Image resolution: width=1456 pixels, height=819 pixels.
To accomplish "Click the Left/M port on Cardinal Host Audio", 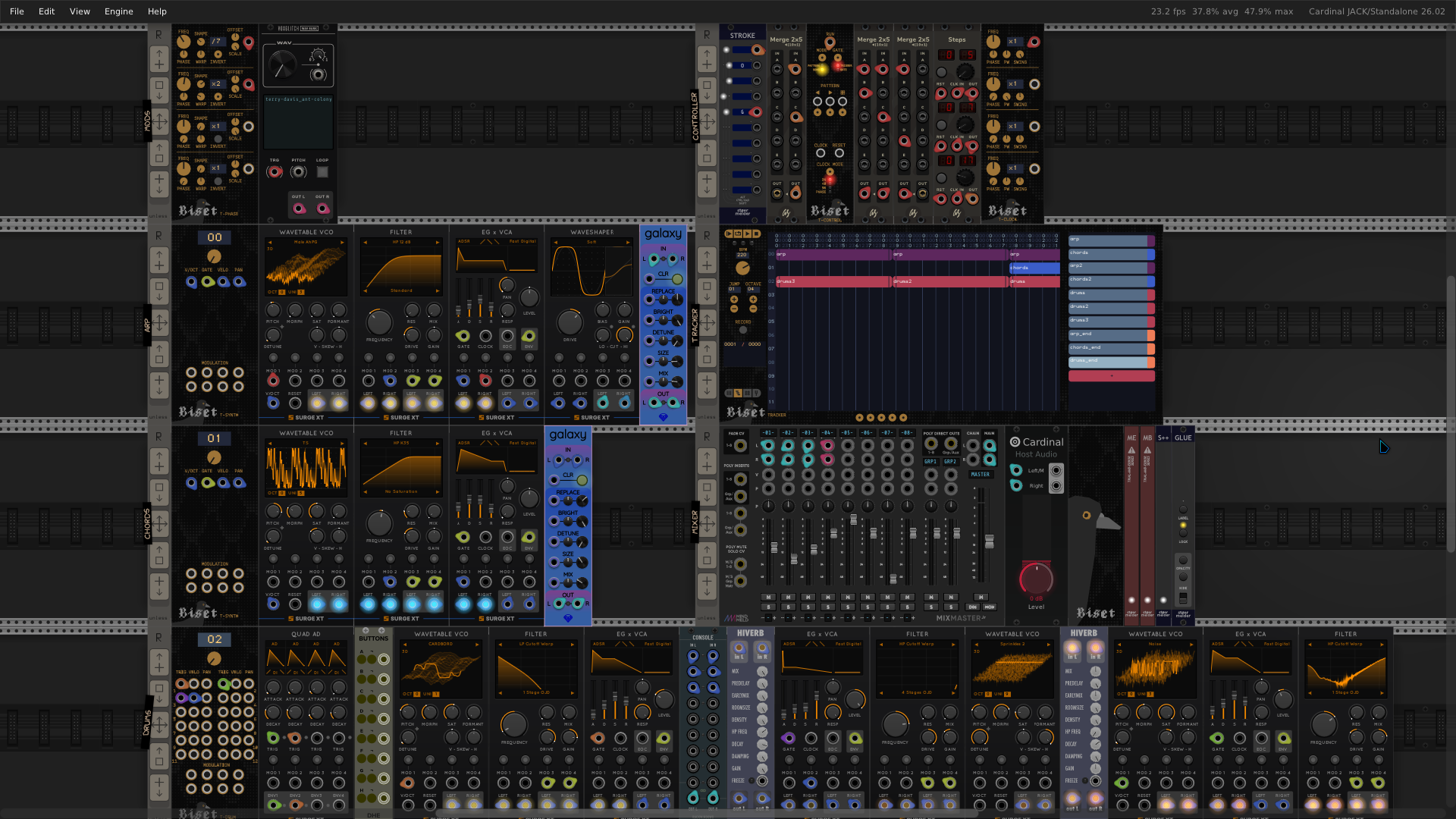I will (x=1016, y=470).
